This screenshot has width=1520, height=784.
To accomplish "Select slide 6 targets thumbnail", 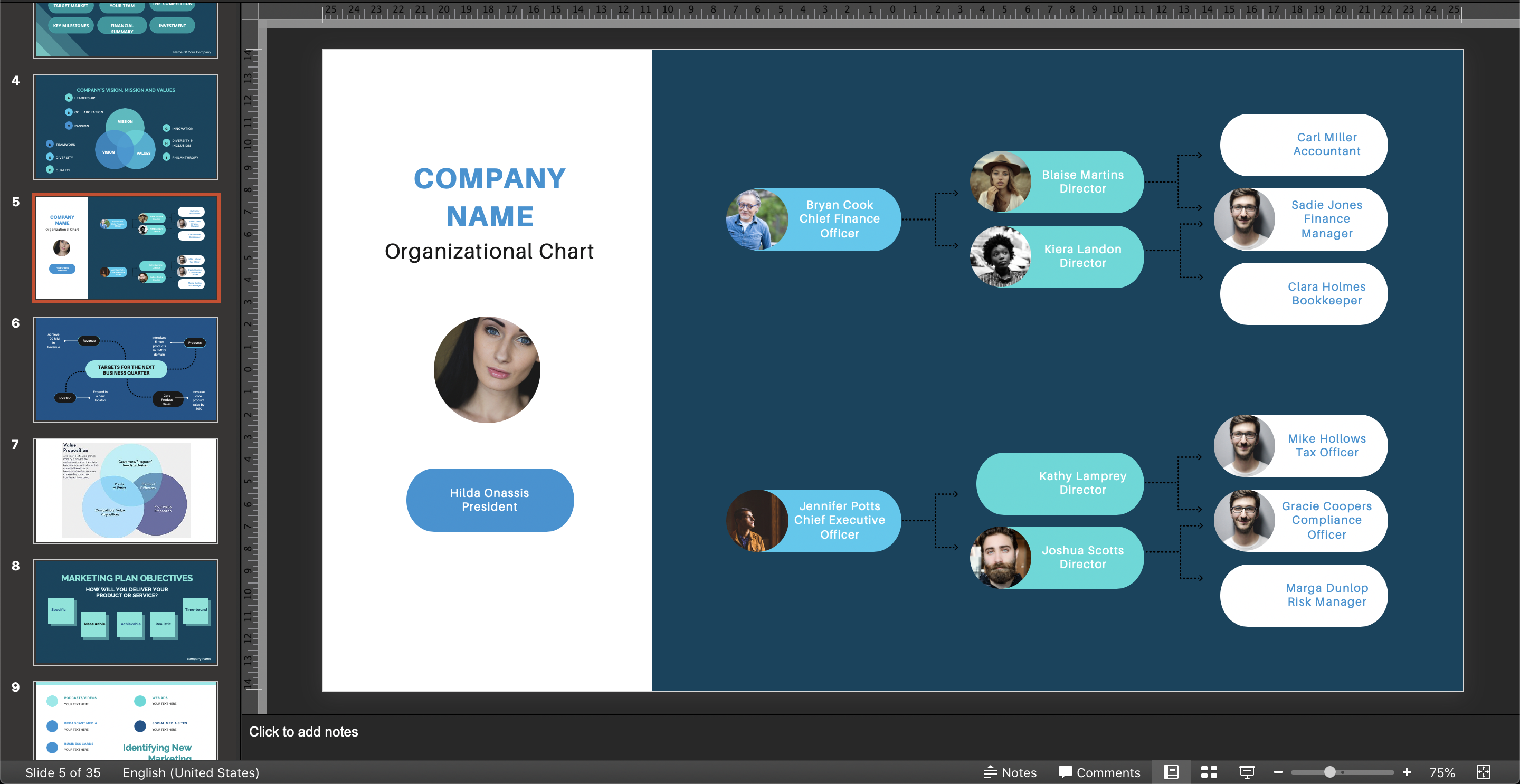I will pos(126,369).
